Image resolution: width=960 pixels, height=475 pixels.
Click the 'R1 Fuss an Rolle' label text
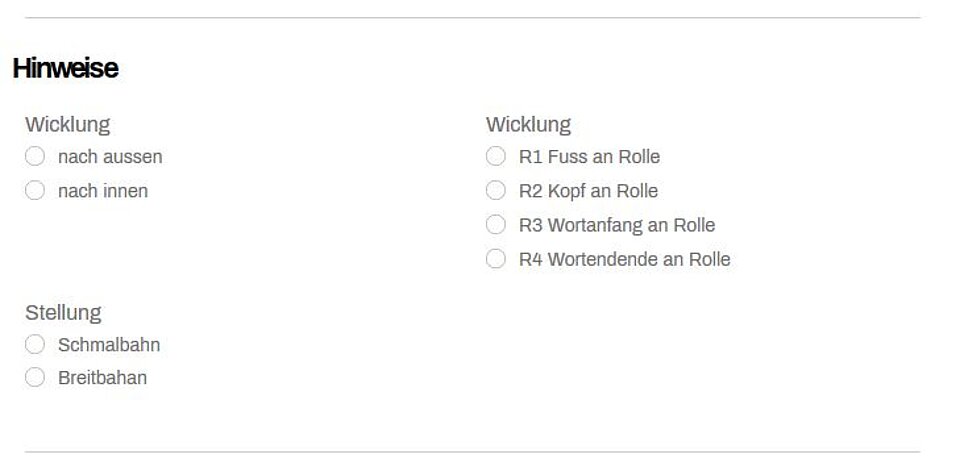[x=589, y=157]
